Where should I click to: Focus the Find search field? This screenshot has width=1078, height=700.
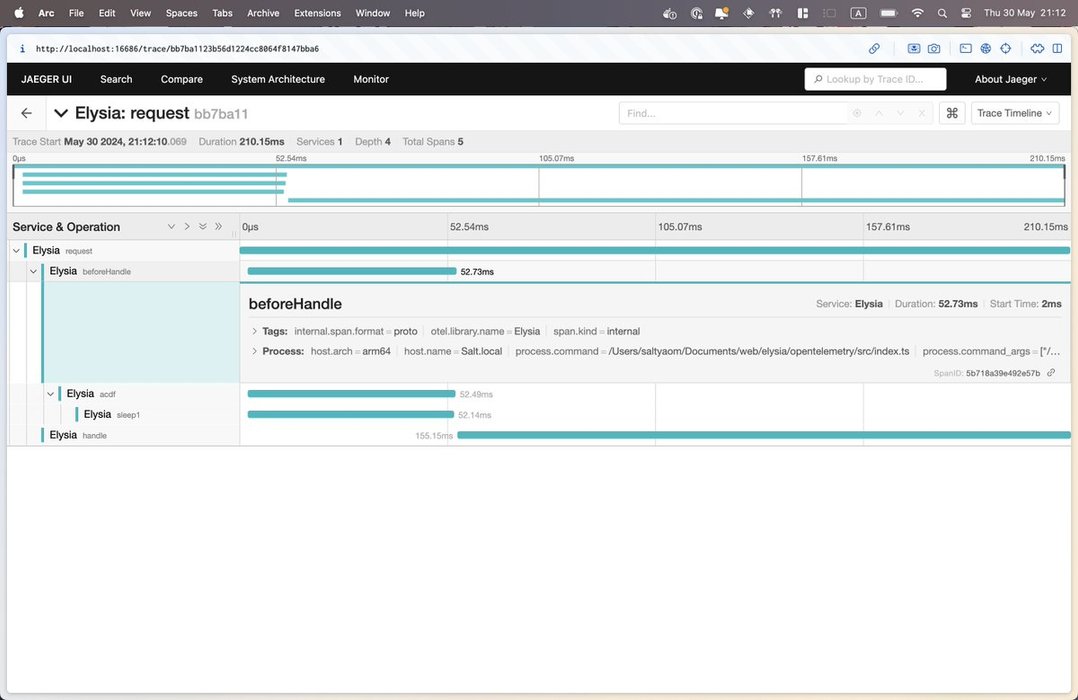coord(732,113)
